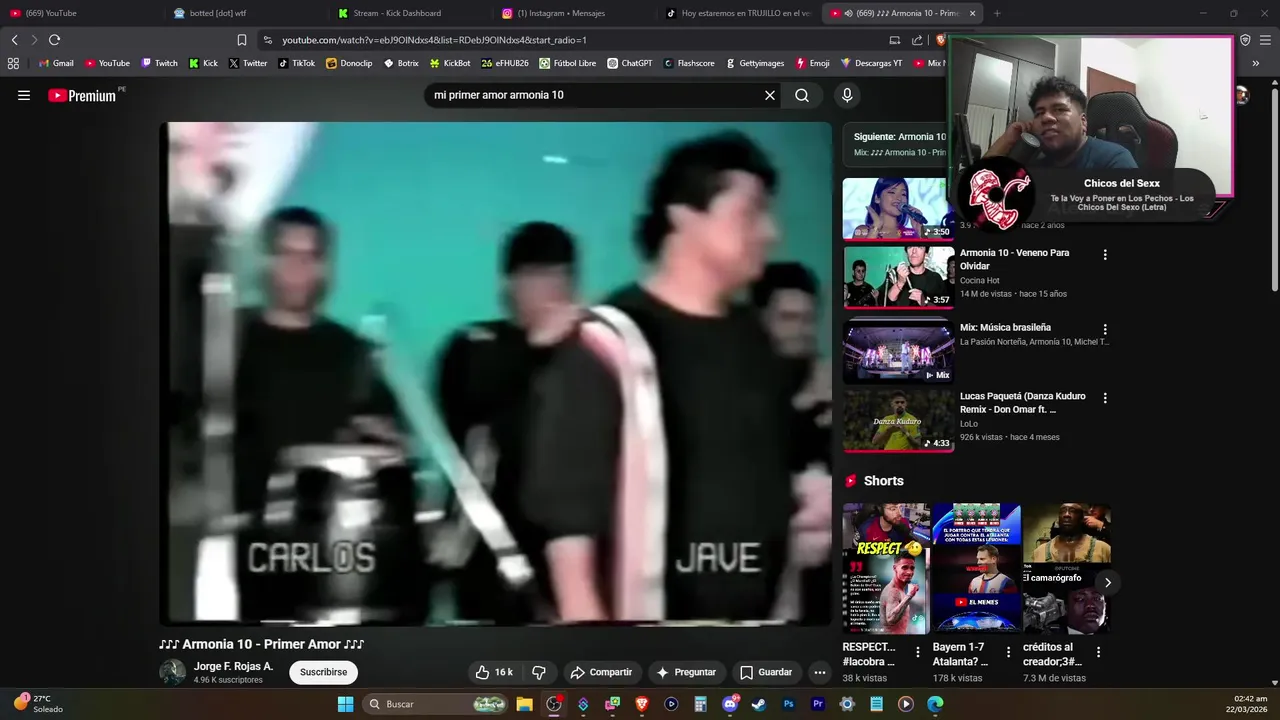Open the Gmail bookmark
The image size is (1280, 720).
pos(56,63)
